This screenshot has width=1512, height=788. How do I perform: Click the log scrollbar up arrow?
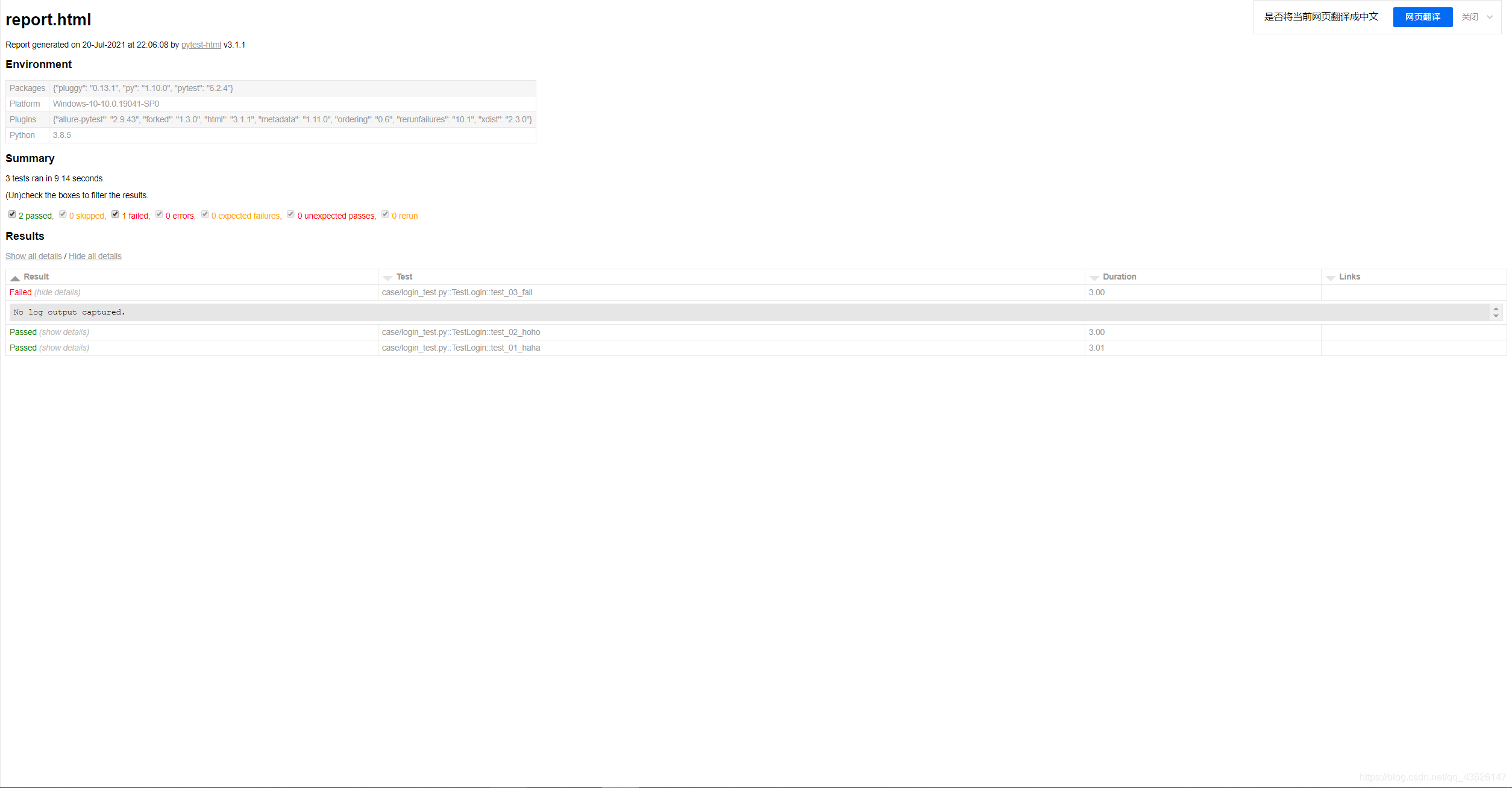1496,308
